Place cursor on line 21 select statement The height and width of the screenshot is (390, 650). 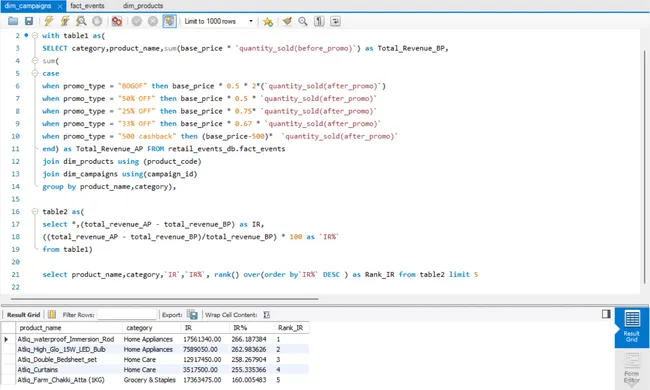pos(260,274)
